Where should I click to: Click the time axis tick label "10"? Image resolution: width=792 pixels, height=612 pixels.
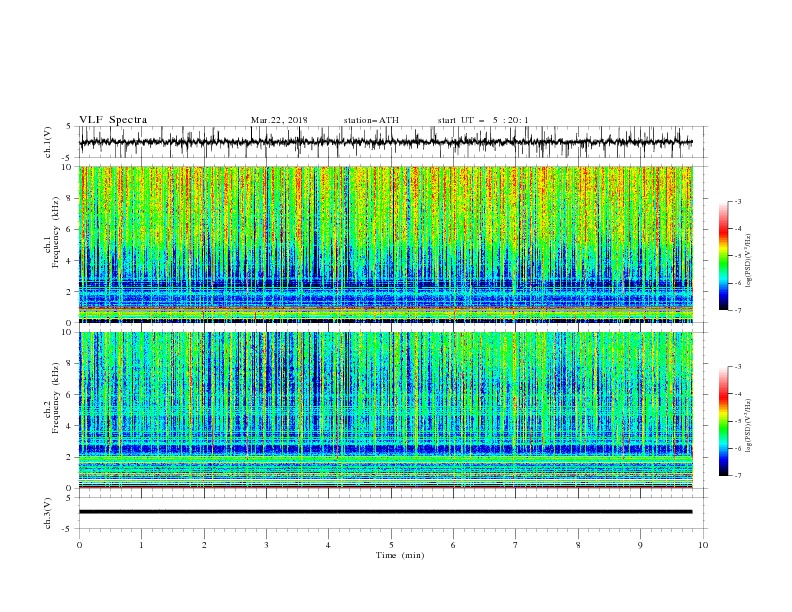[x=703, y=545]
